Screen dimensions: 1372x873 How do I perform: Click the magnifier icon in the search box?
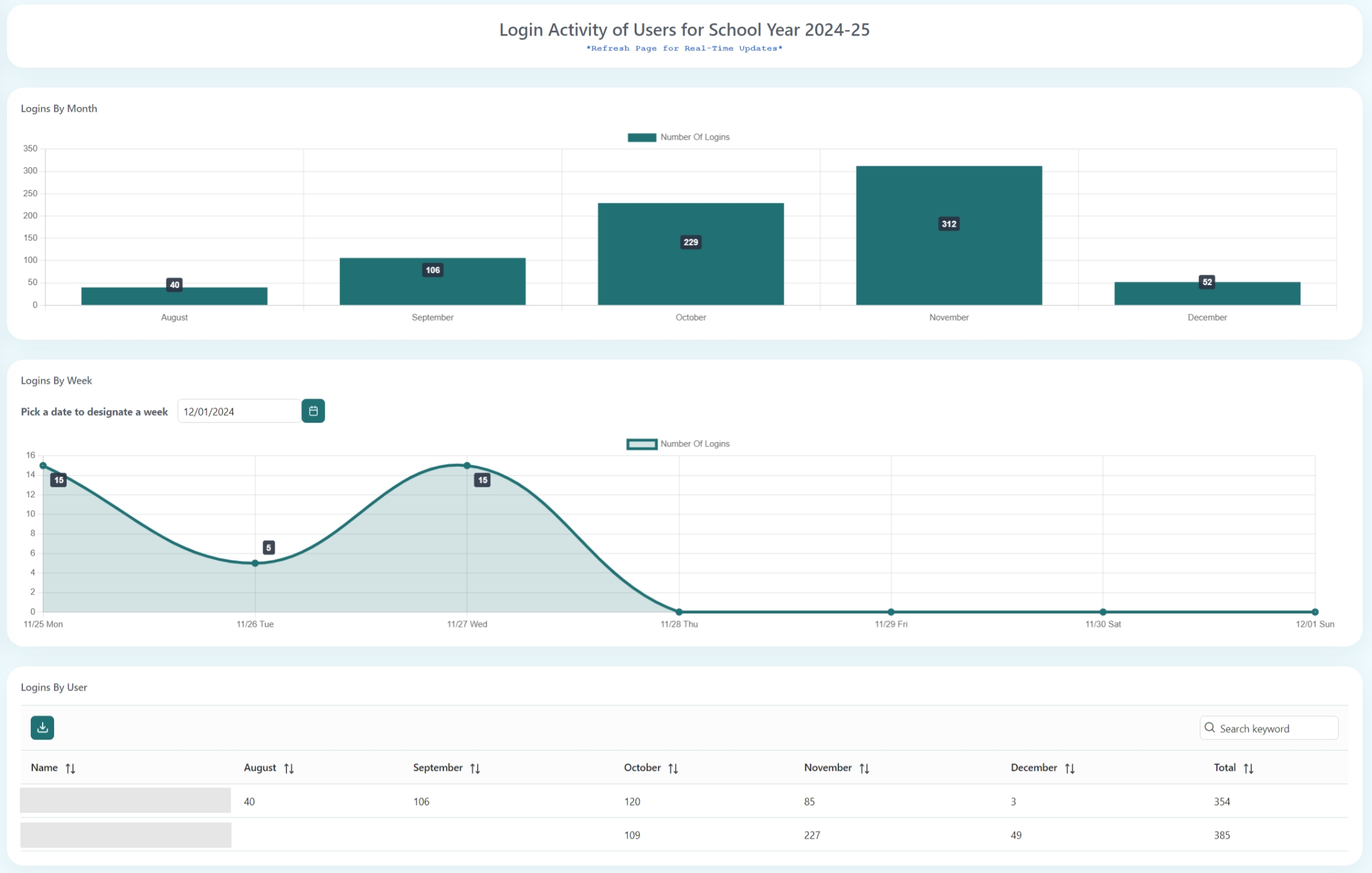click(1211, 728)
